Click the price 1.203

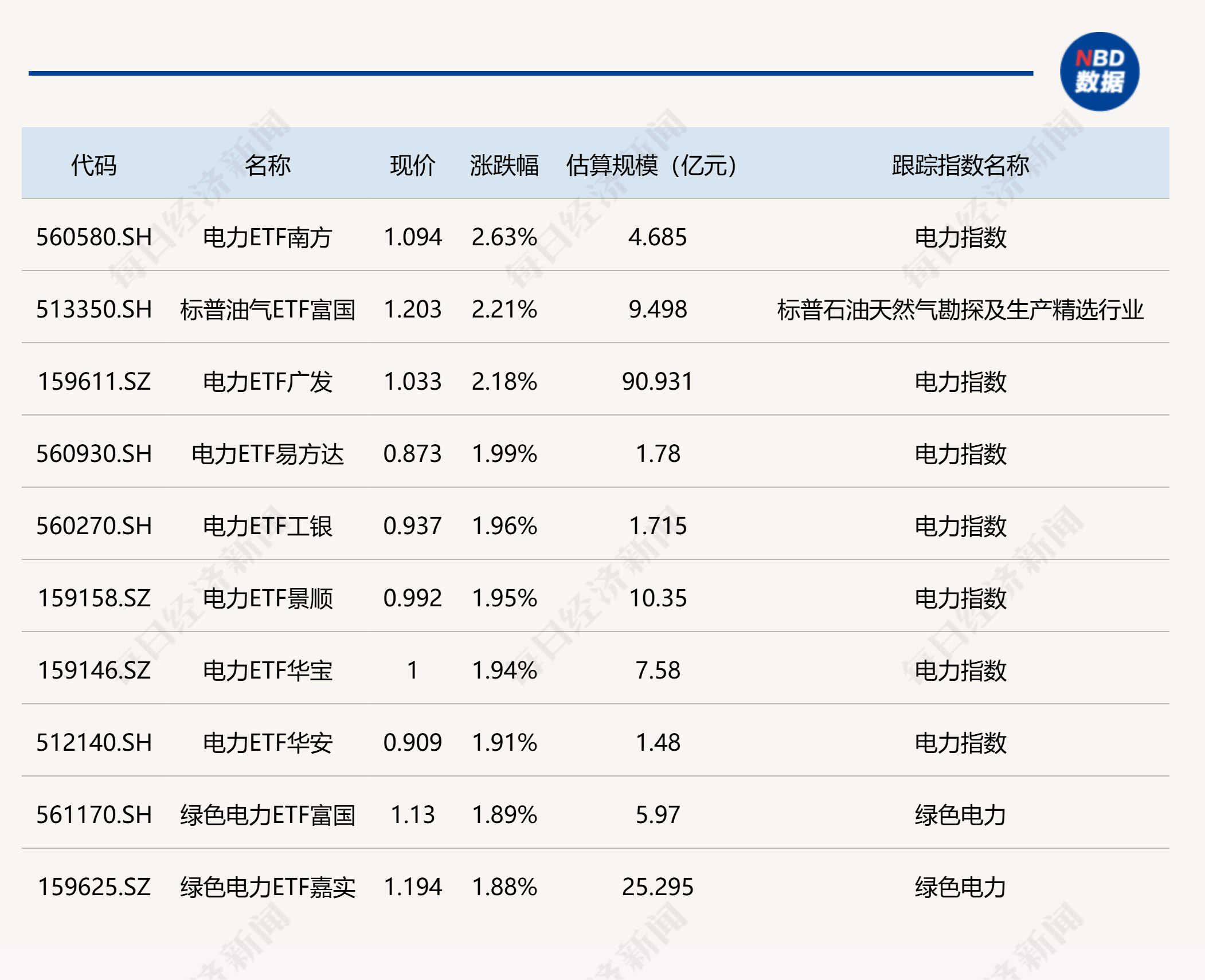[413, 309]
